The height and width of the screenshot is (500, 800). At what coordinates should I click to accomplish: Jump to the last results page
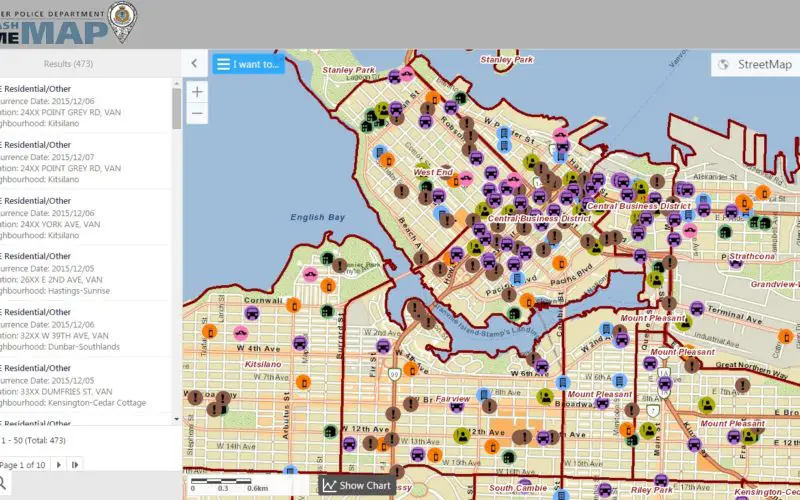[75, 465]
